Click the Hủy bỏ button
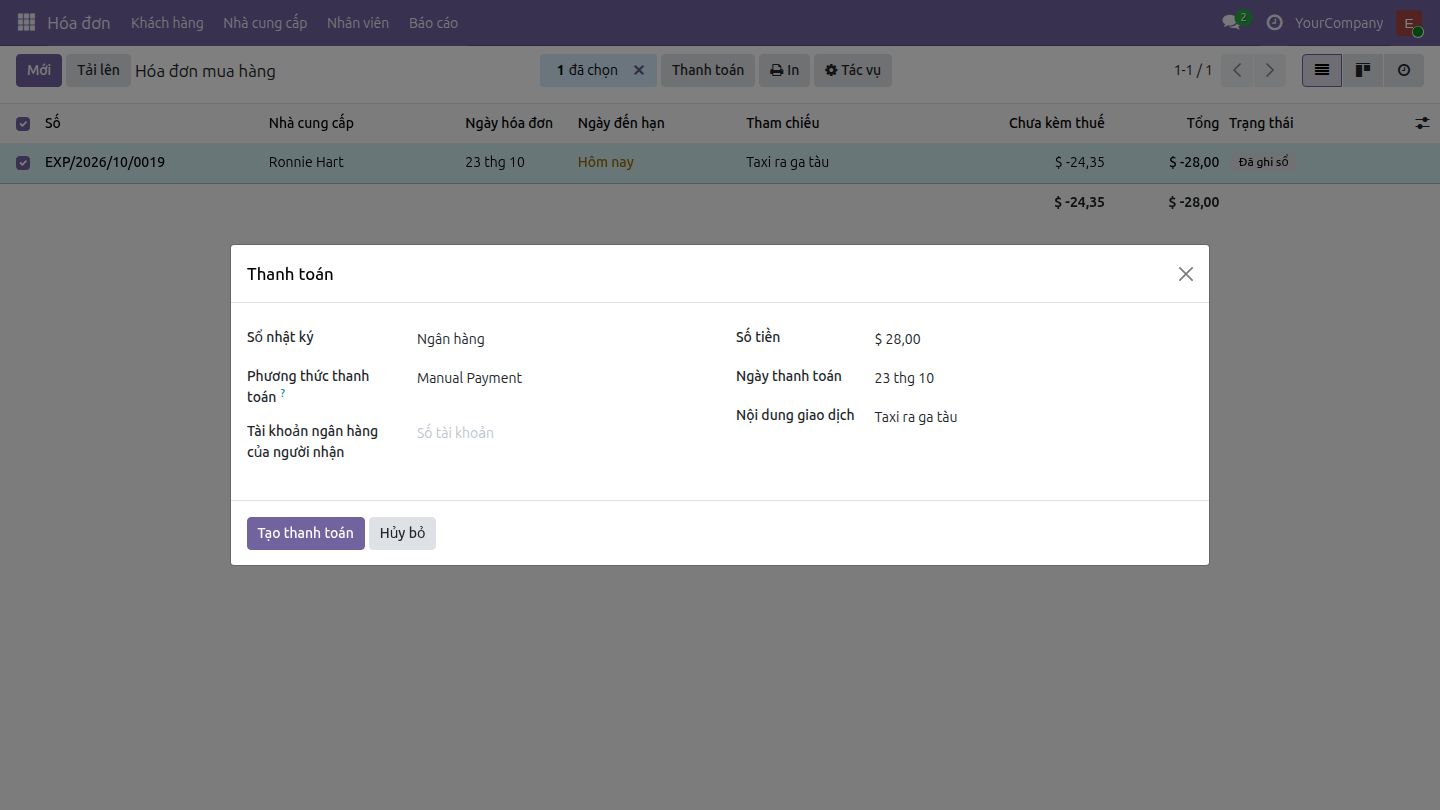This screenshot has height=810, width=1440. 402,533
